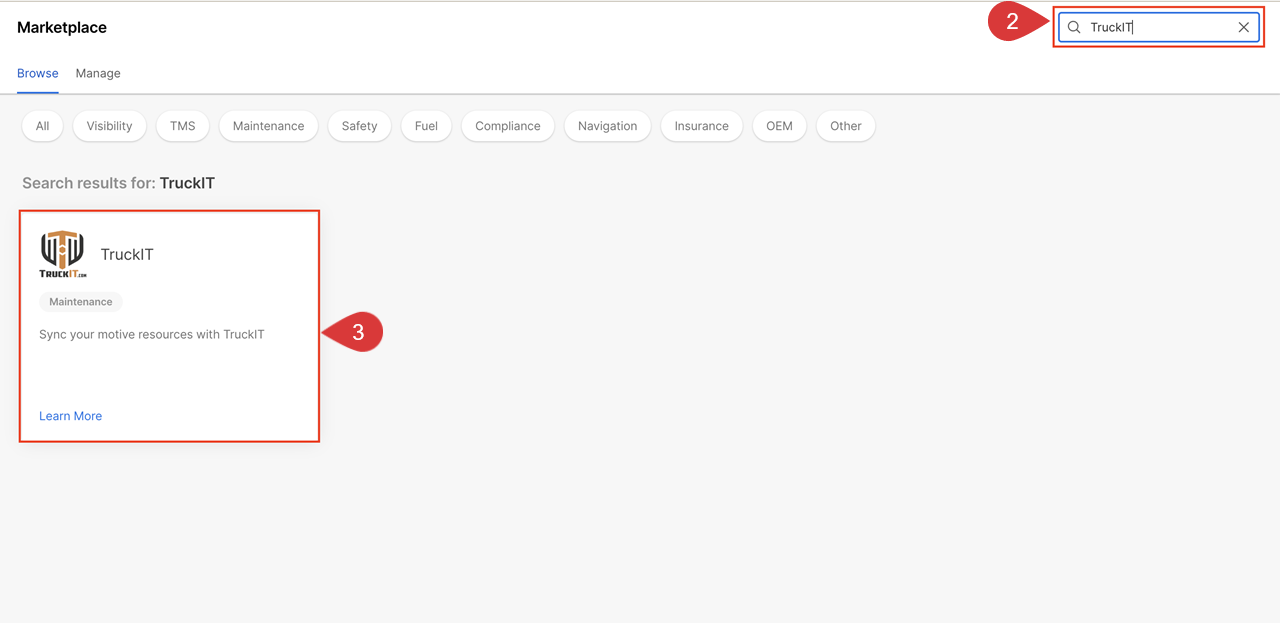This screenshot has width=1280, height=623.
Task: Filter by the OEM category
Action: (x=779, y=126)
